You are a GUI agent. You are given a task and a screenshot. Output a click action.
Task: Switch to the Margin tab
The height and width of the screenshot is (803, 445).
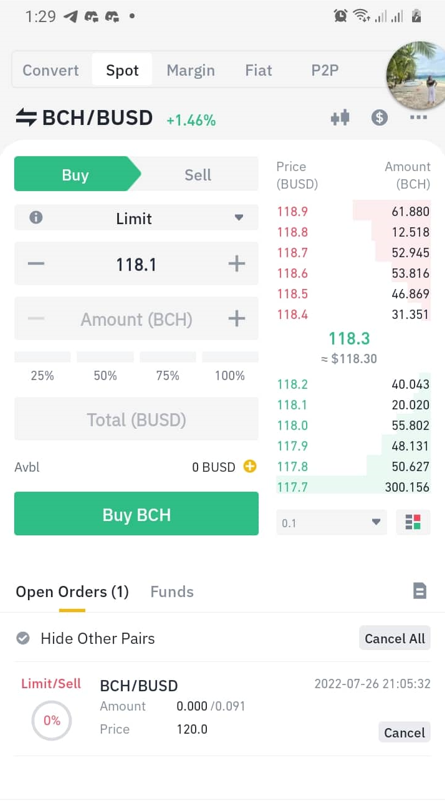click(x=190, y=70)
